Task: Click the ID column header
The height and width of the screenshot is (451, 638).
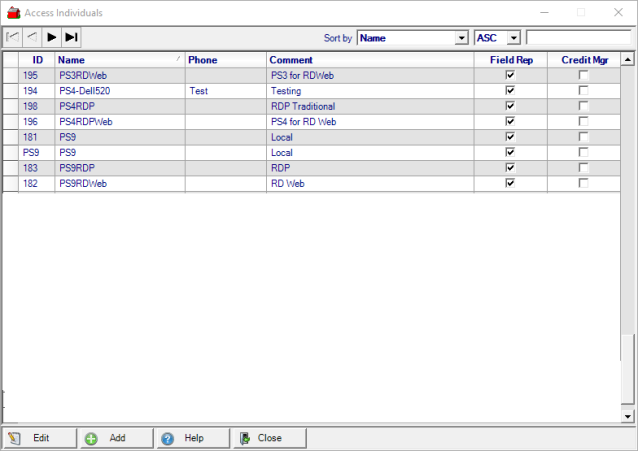Action: click(37, 60)
